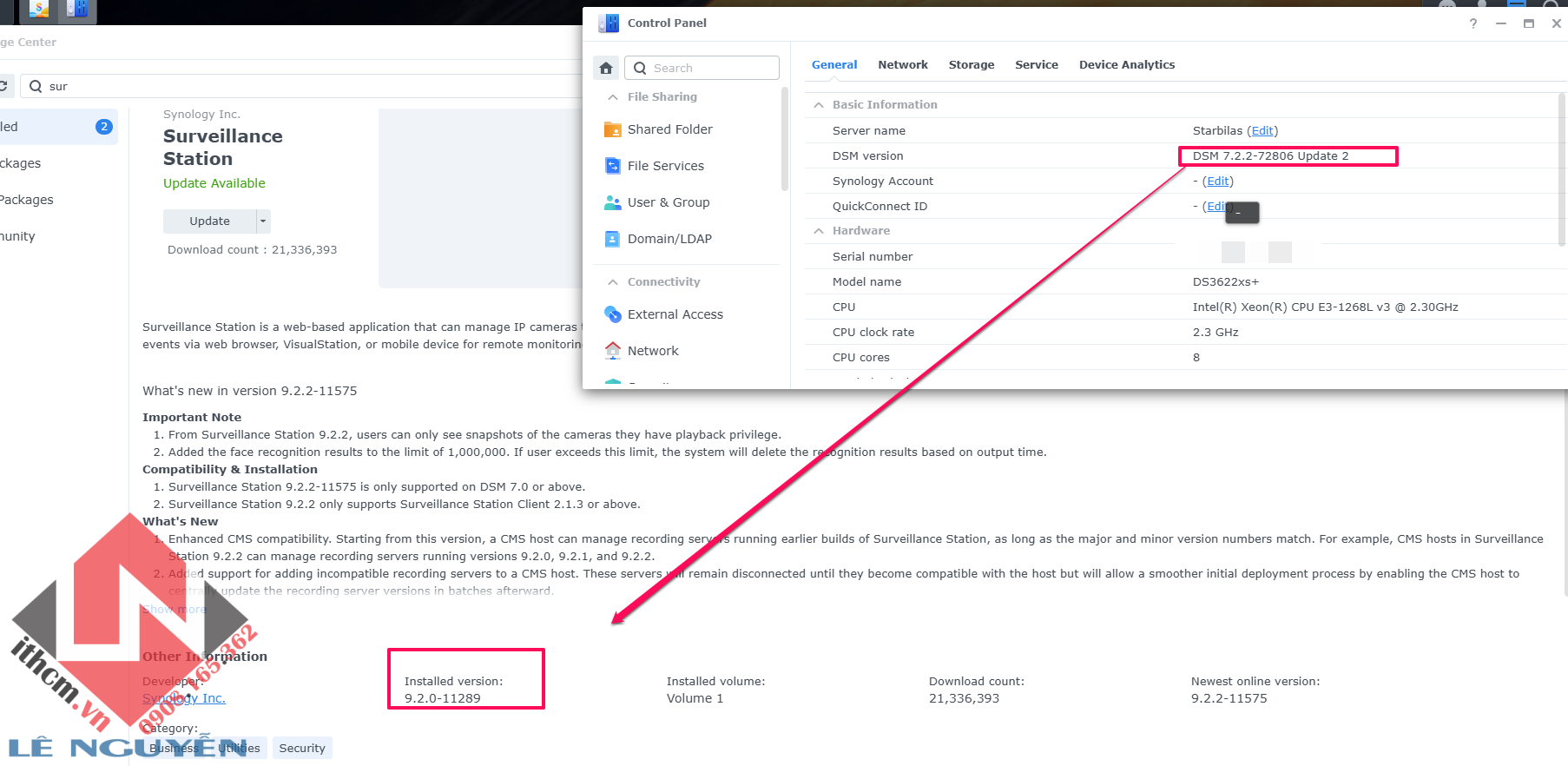Click the Update Available status text
The image size is (1568, 766).
pyautogui.click(x=214, y=183)
